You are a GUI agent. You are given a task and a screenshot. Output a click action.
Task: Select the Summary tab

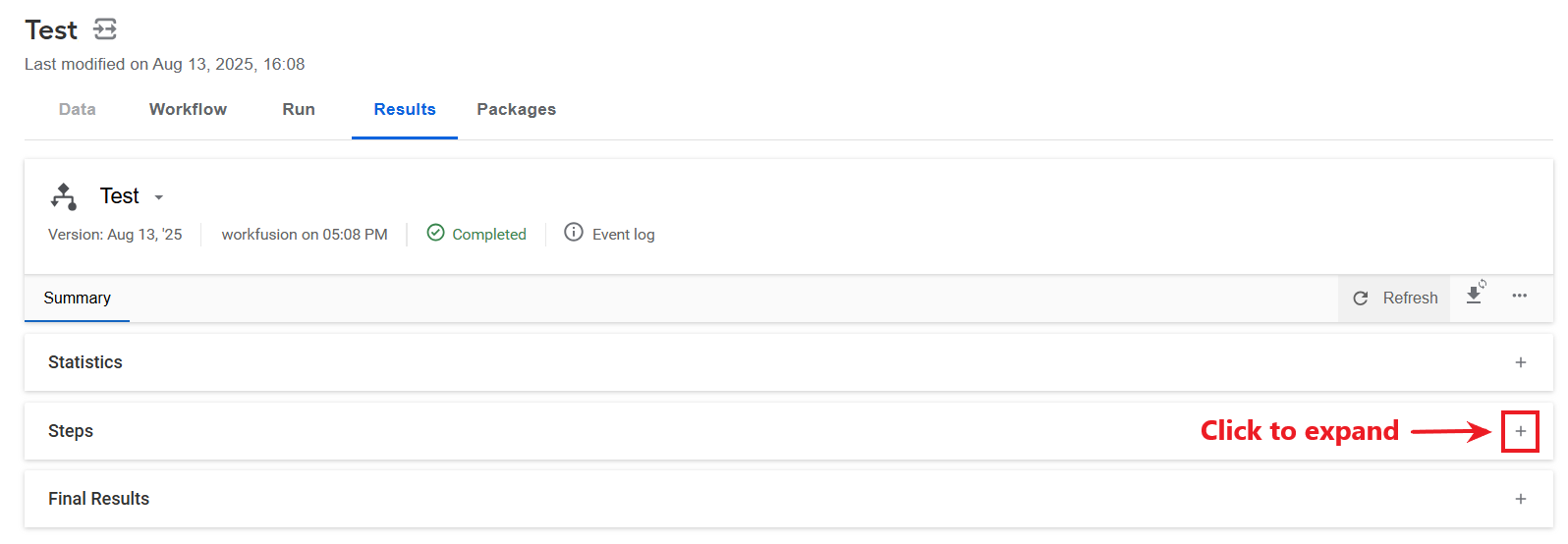pyautogui.click(x=78, y=298)
